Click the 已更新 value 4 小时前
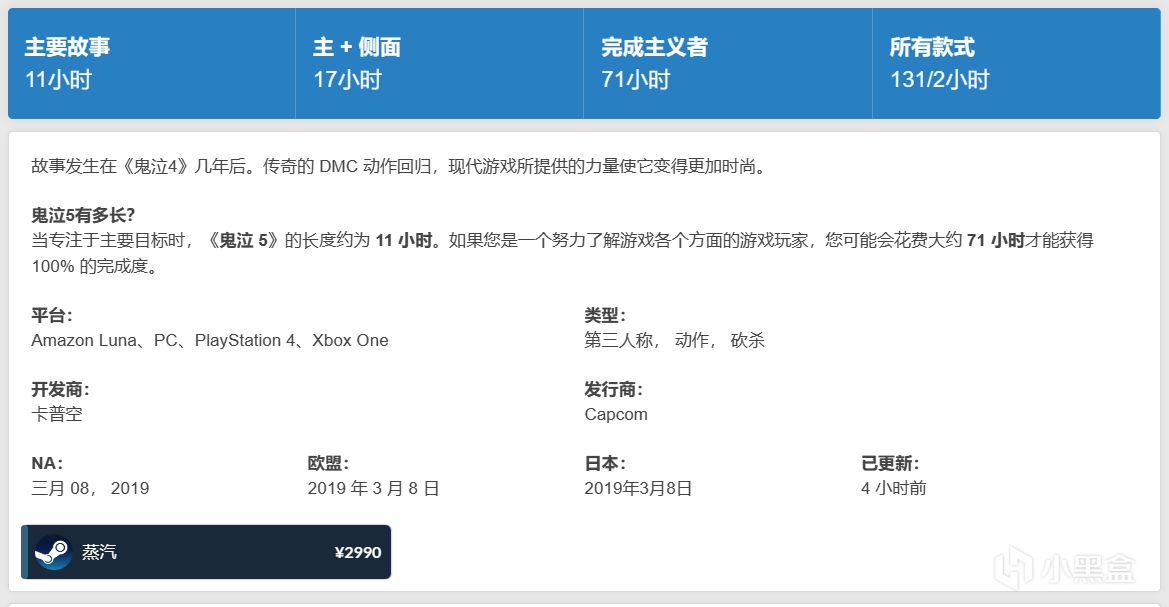The height and width of the screenshot is (607, 1169). 893,488
